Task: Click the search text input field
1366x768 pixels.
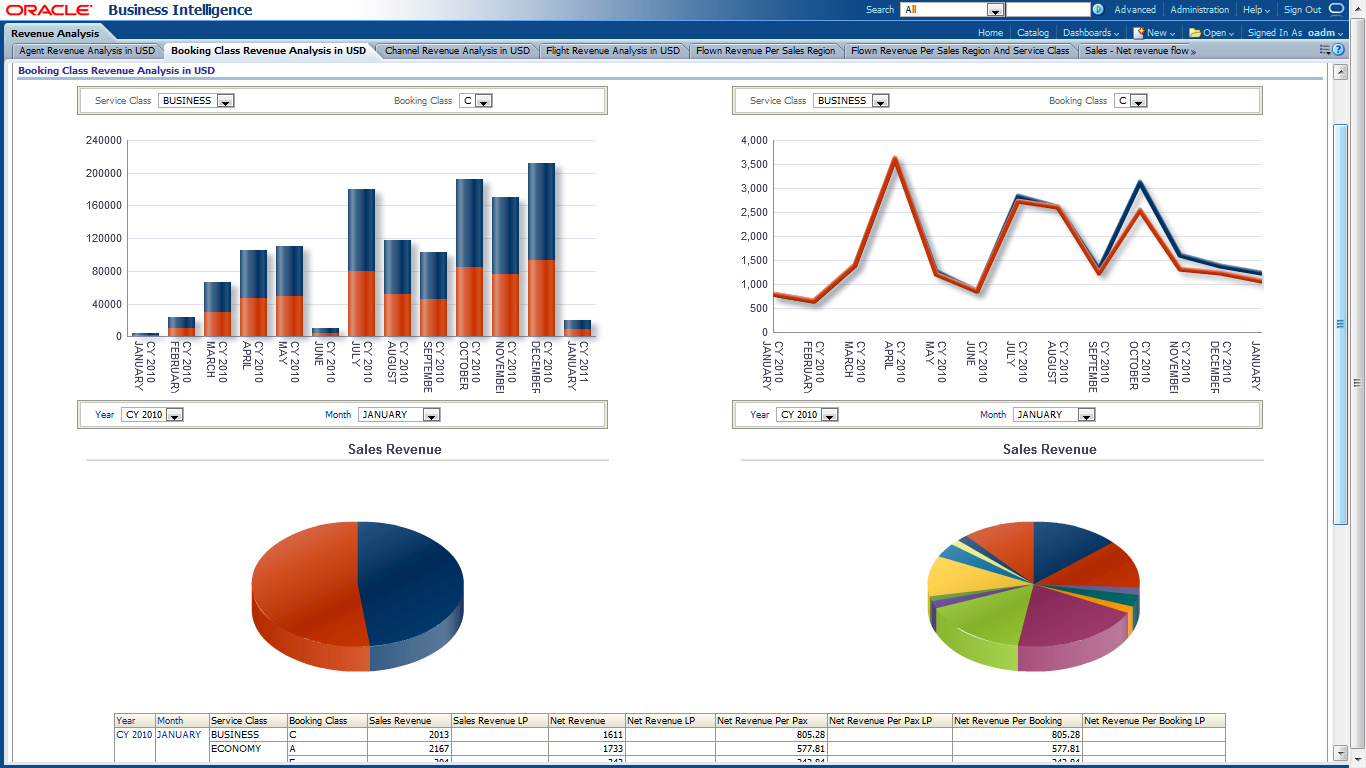Action: [x=1047, y=10]
